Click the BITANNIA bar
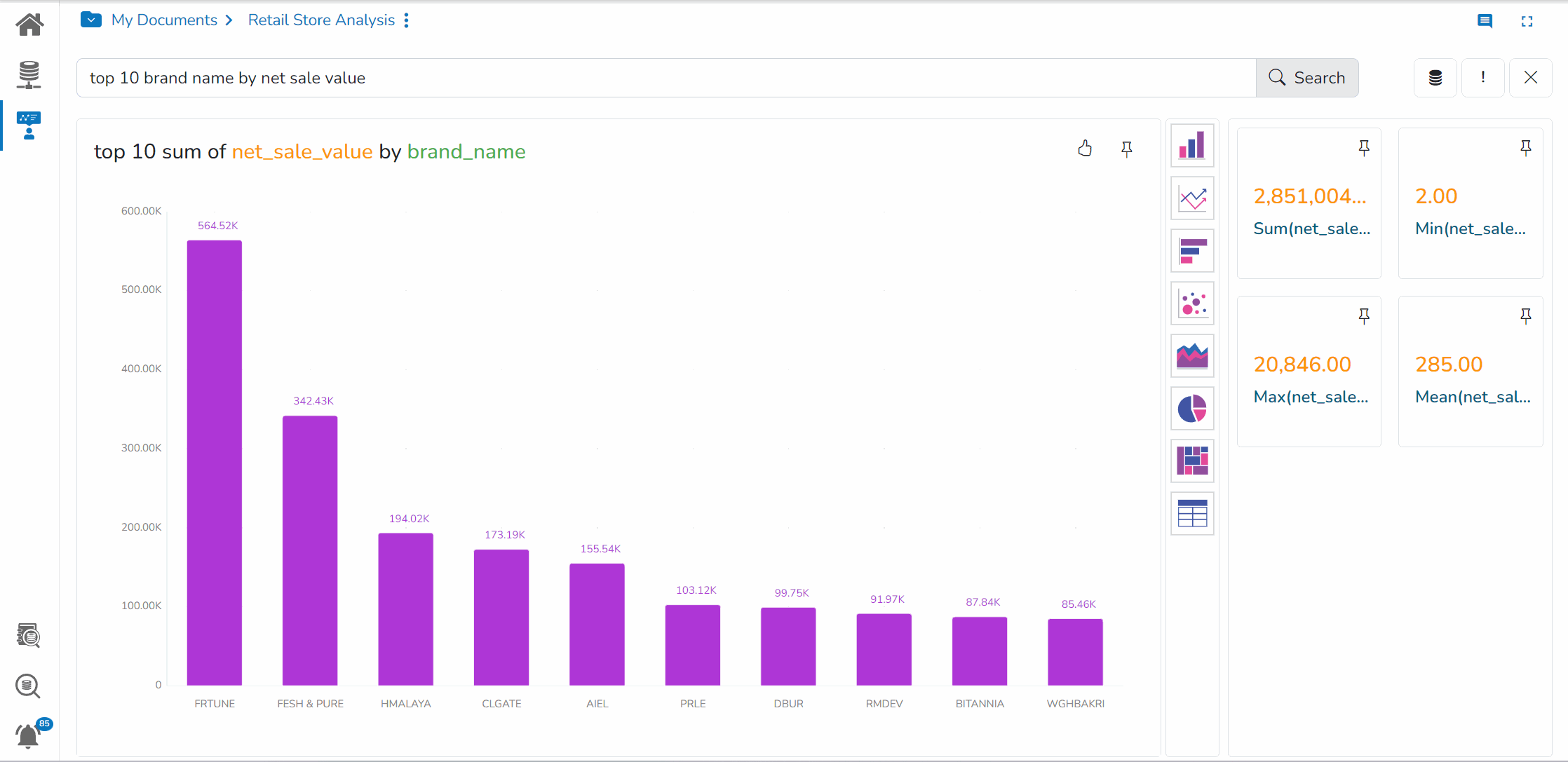This screenshot has width=1568, height=762. click(x=980, y=651)
